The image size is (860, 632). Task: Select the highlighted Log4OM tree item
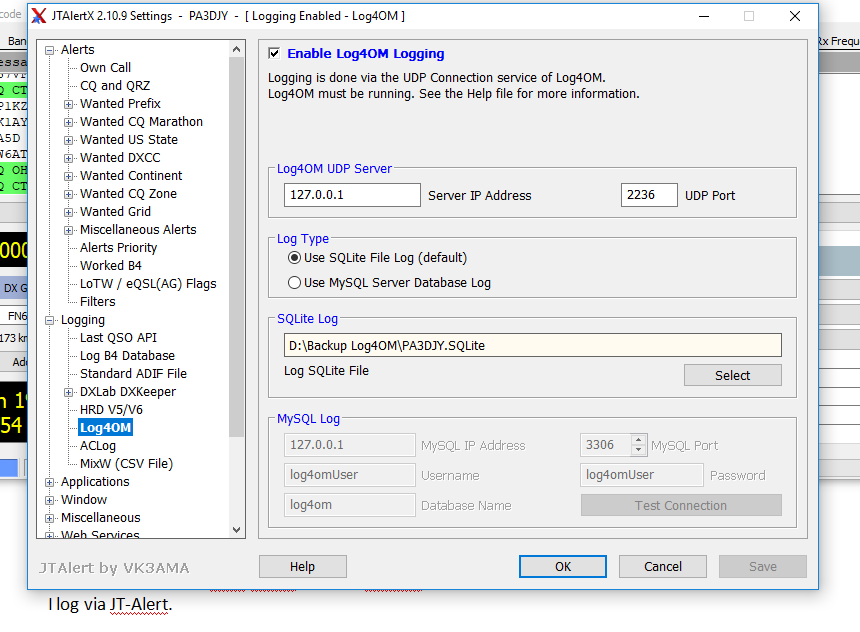(x=105, y=428)
